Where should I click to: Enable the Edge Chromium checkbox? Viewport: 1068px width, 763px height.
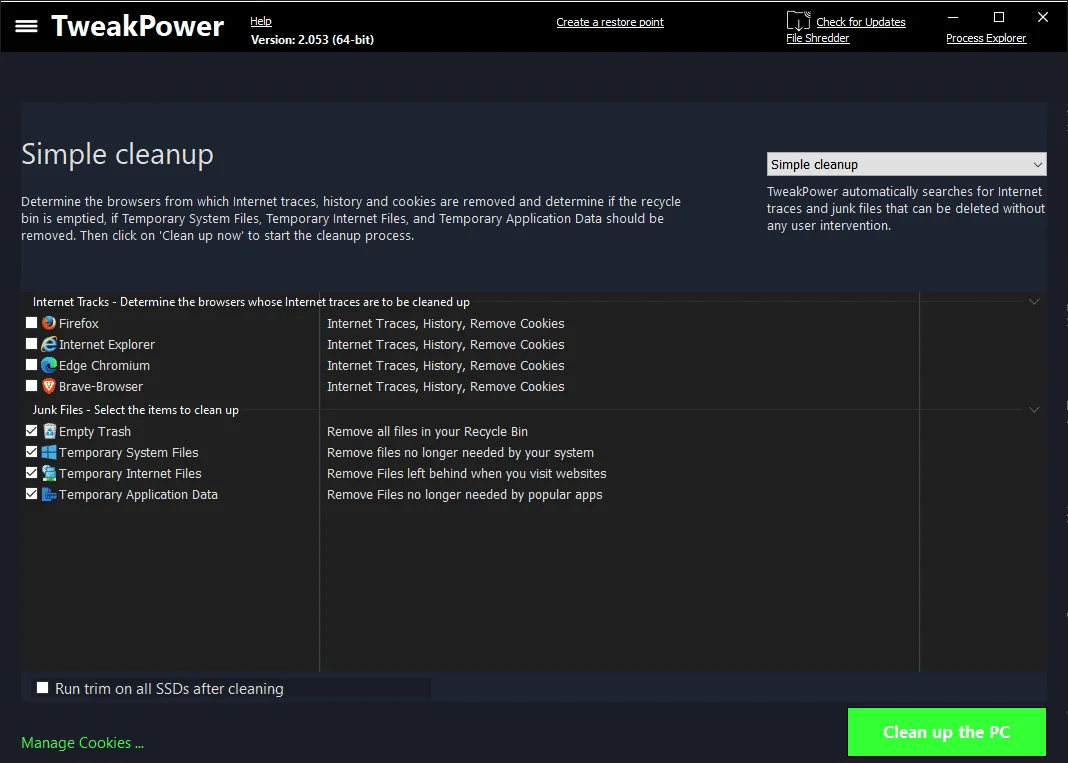point(31,364)
